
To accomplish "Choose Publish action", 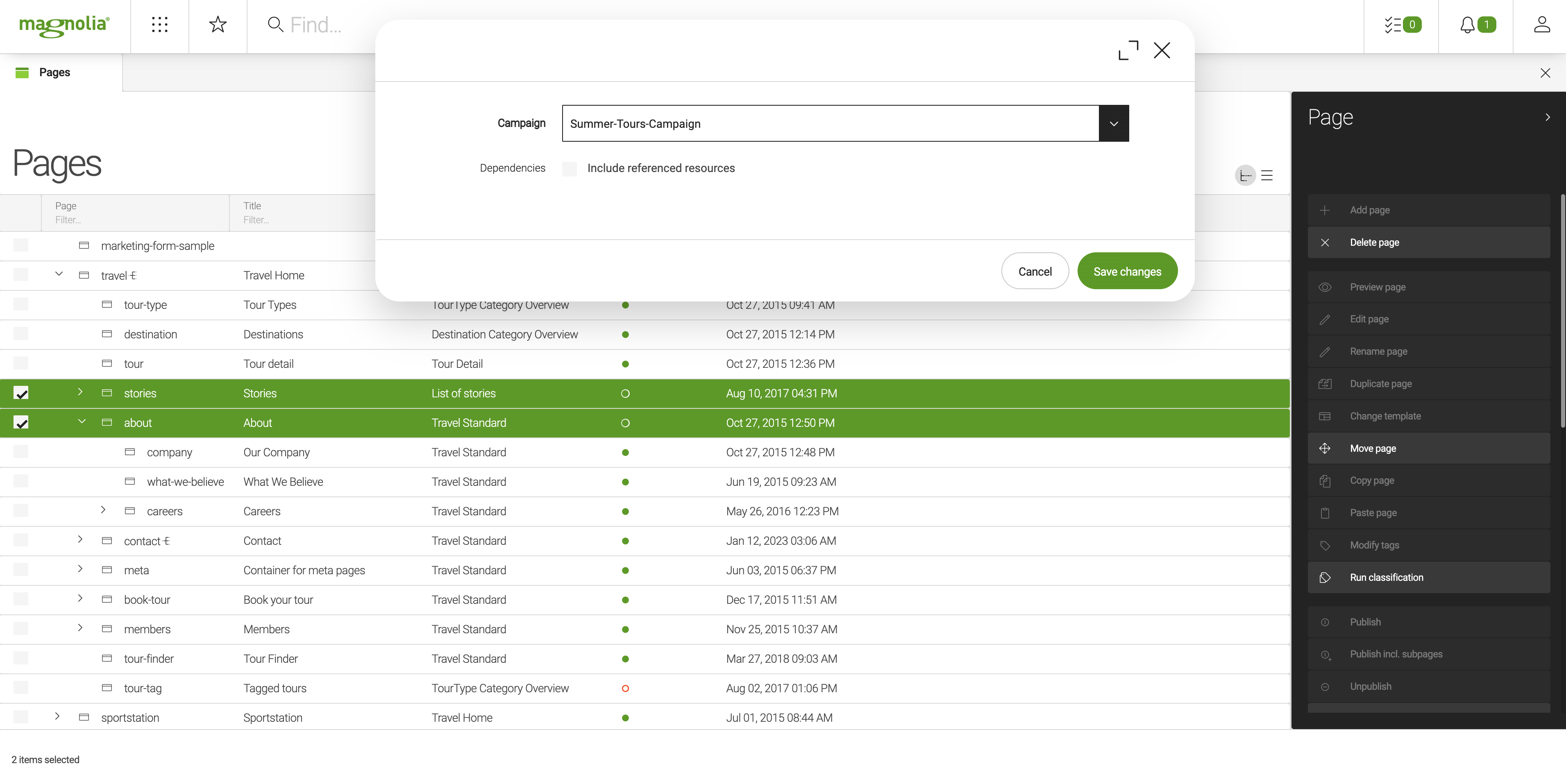I will [1429, 622].
